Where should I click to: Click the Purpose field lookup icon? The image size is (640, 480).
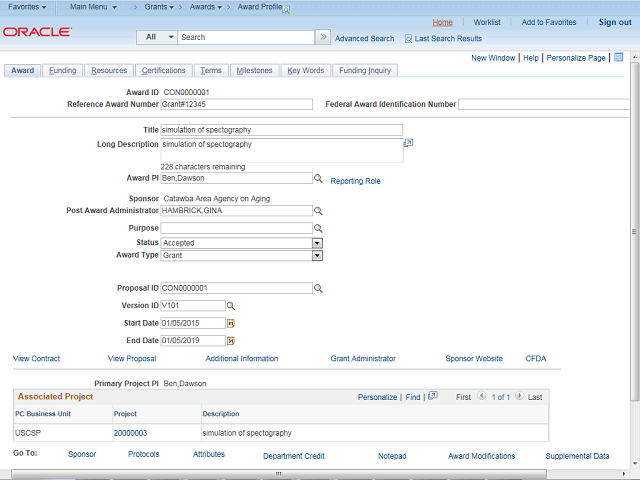click(x=319, y=229)
